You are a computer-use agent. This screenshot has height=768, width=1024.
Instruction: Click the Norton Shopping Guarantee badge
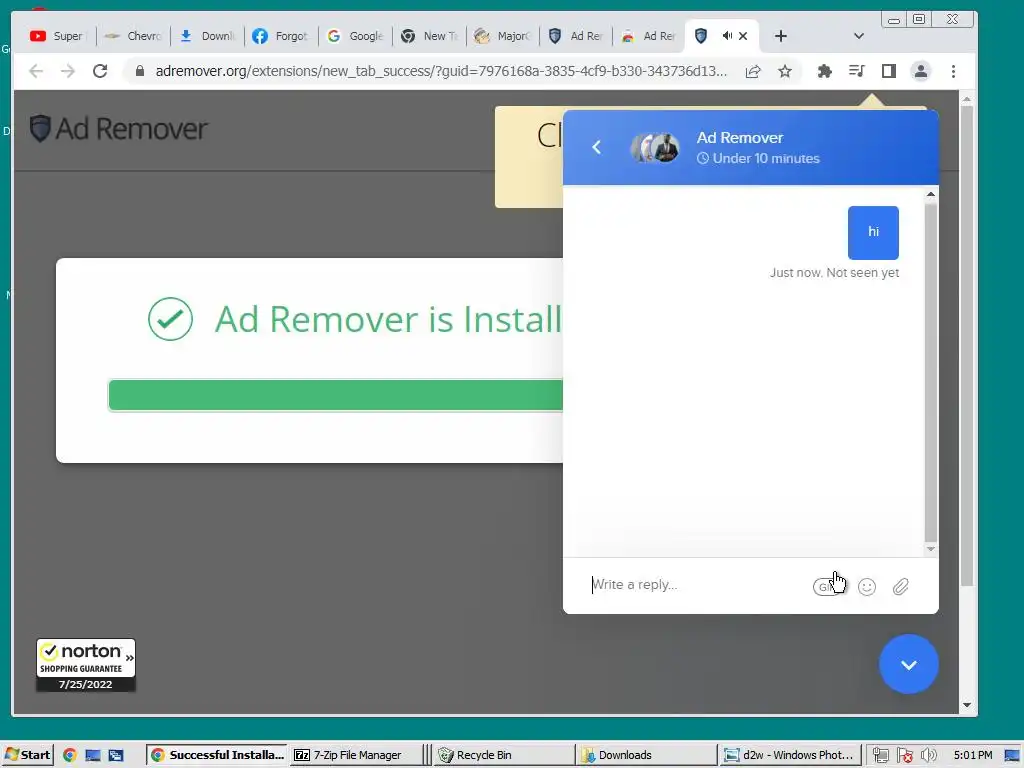click(86, 665)
